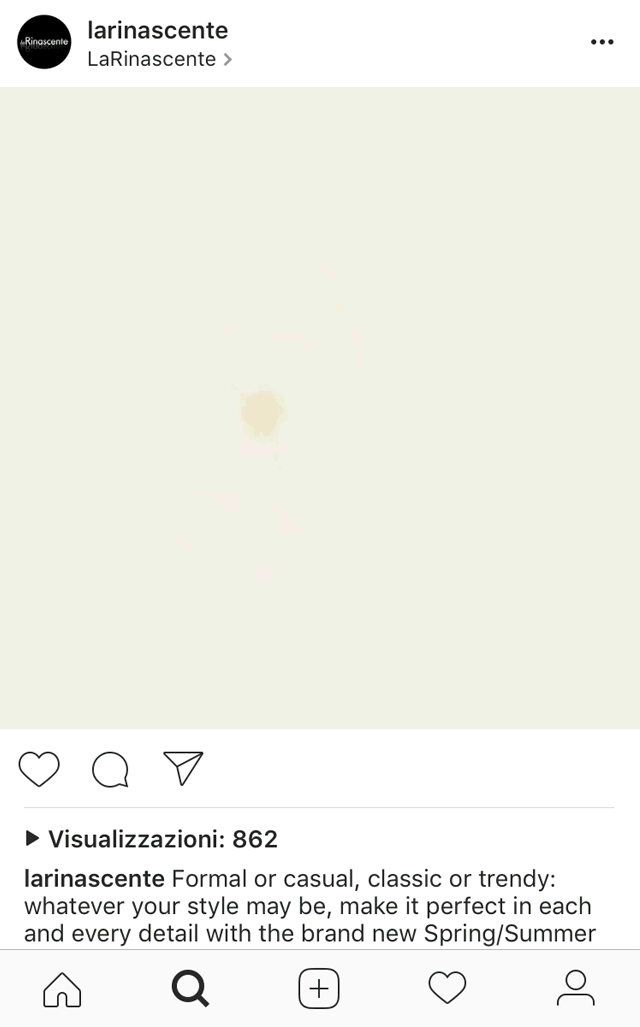Tap the larinascente username in post header
640x1027 pixels.
click(157, 30)
